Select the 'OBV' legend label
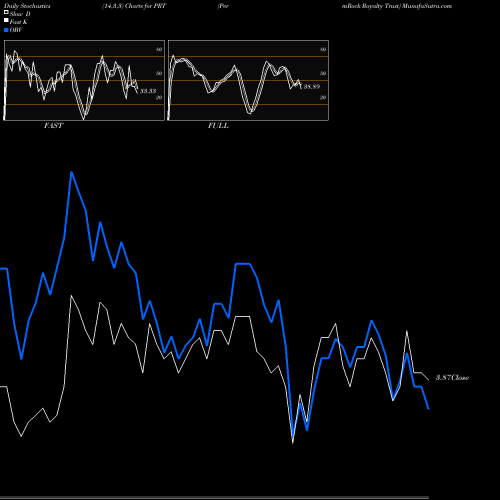The height and width of the screenshot is (500, 500). click(x=16, y=30)
